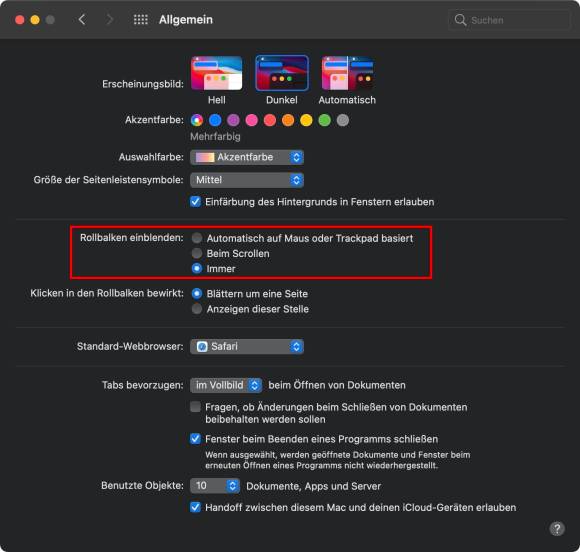Viewport: 580px width, 552px height.
Task: Select Beim Scrollen radio button
Action: point(197,253)
